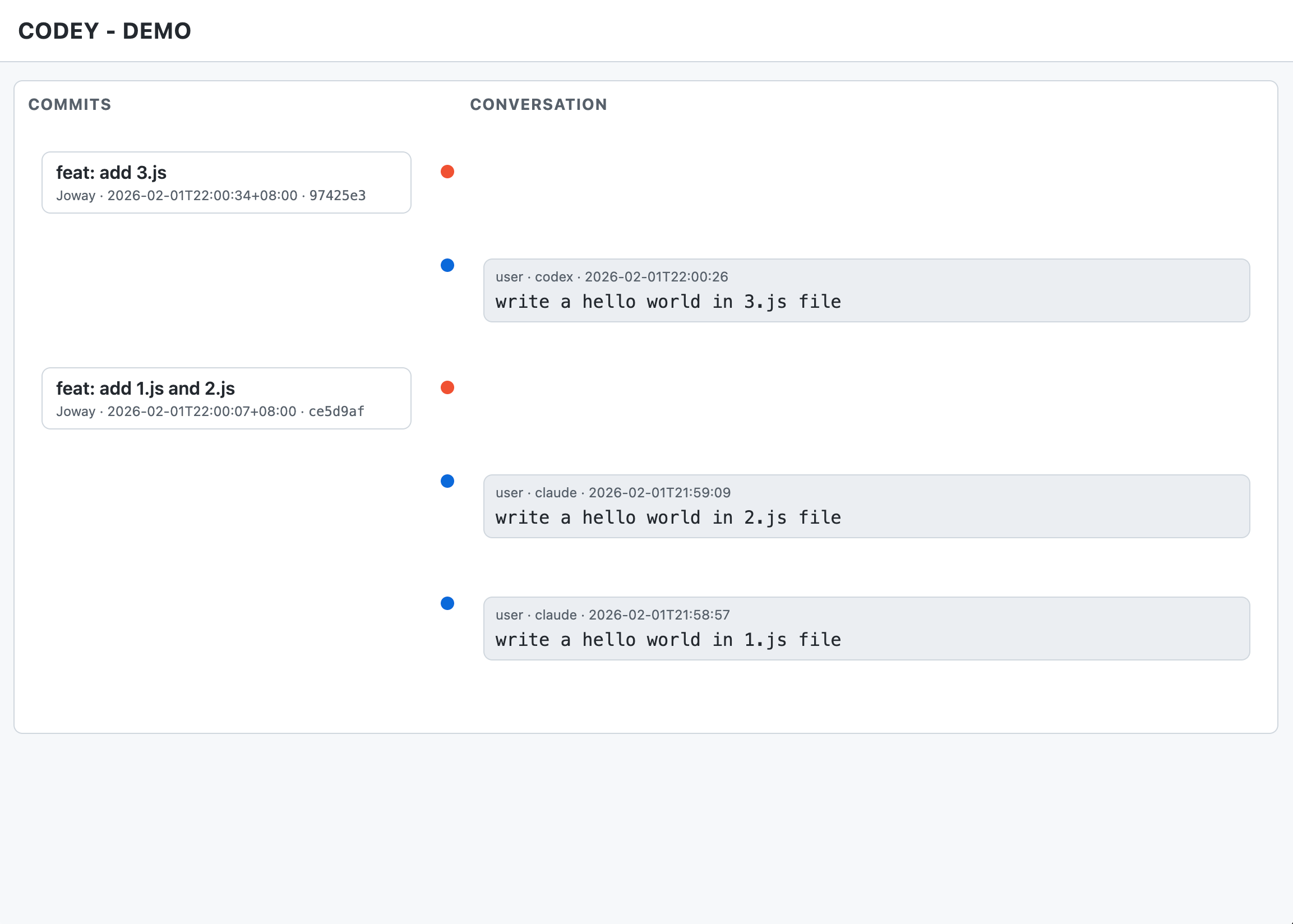Image resolution: width=1293 pixels, height=924 pixels.
Task: Click 'feat: add 1.js and 2.js' commit title
Action: coord(145,388)
